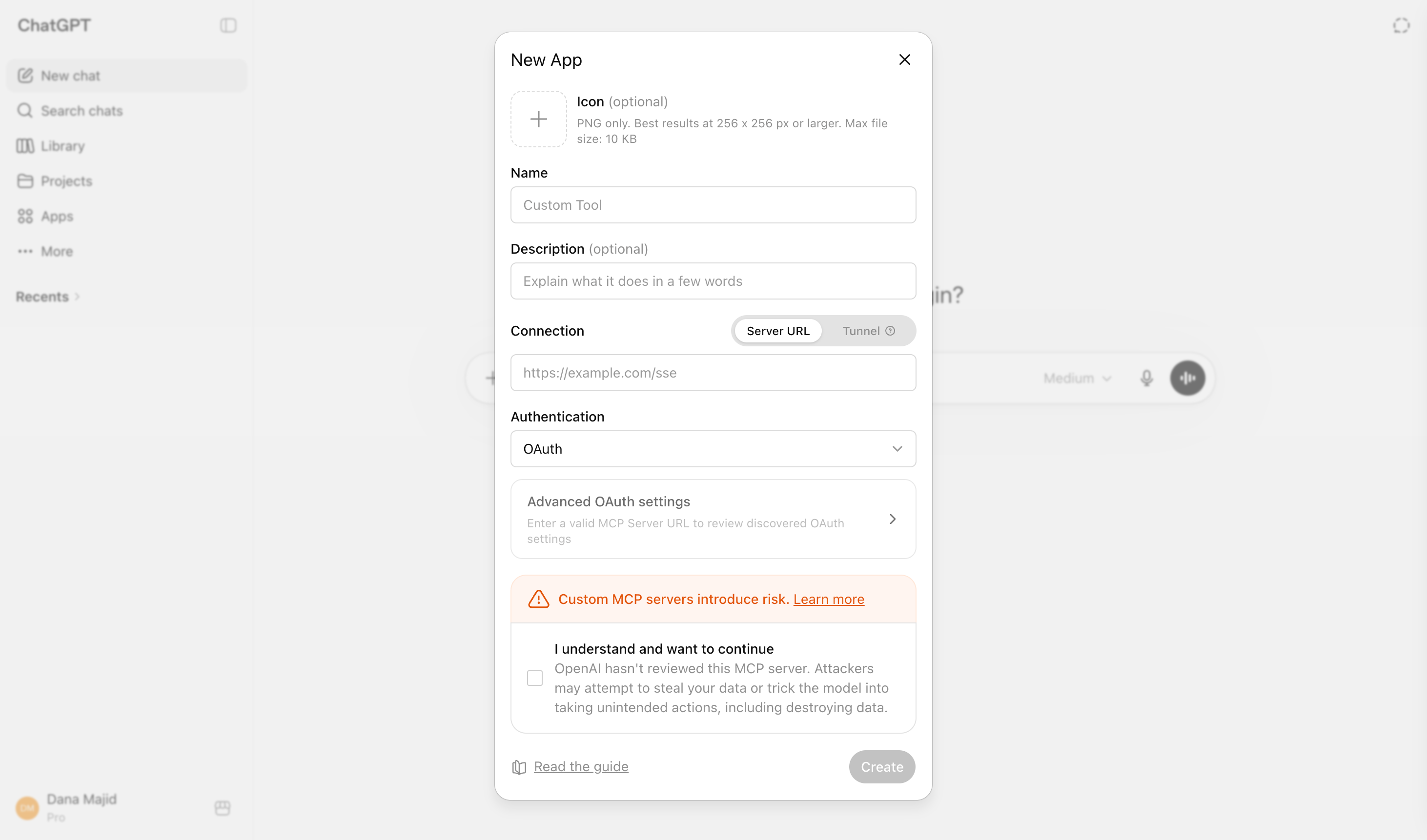This screenshot has height=840, width=1427.
Task: Click the Search chats magnifier icon
Action: pyautogui.click(x=25, y=111)
